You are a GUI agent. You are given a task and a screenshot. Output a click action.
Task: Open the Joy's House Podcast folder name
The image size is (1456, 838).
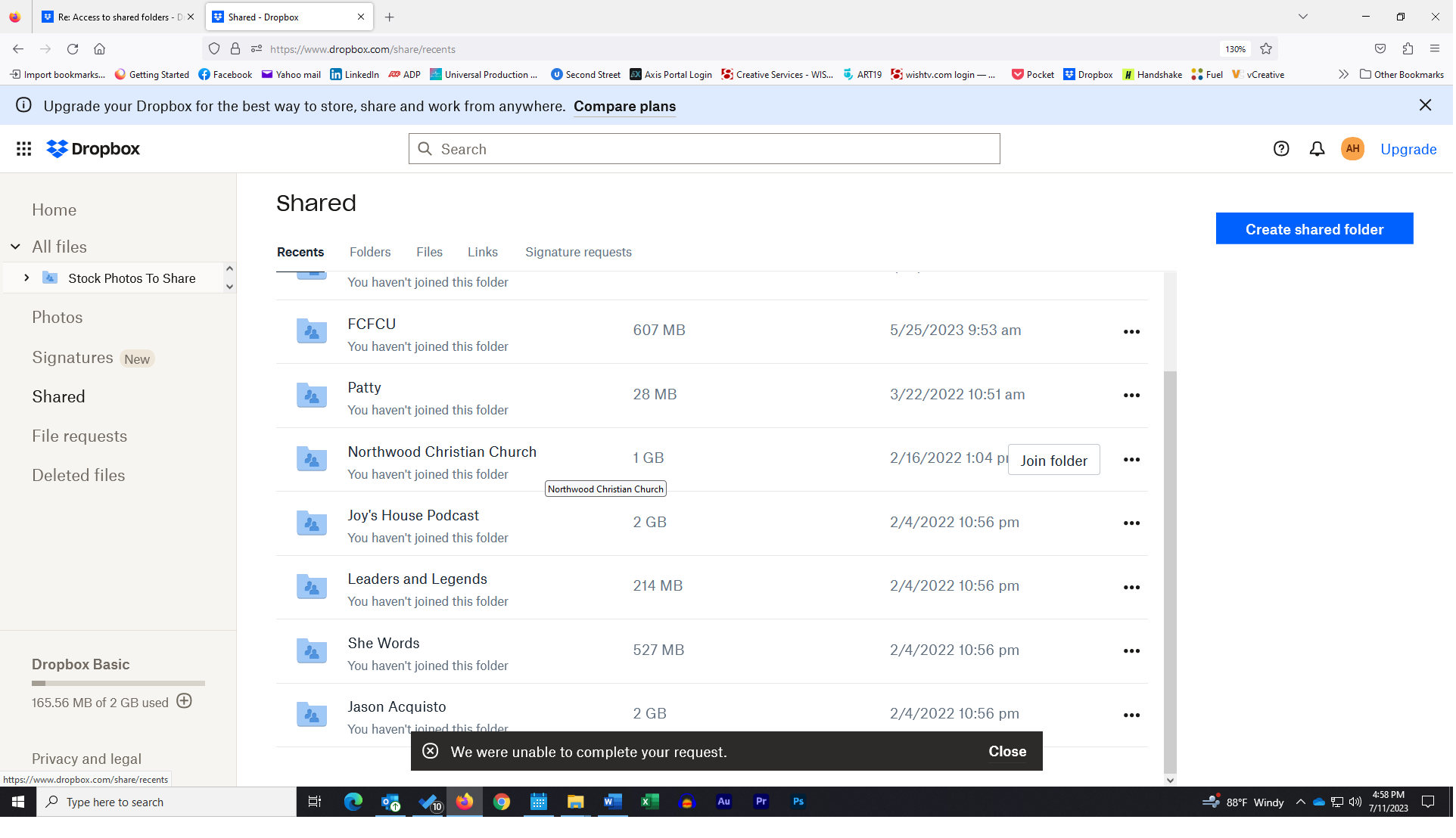[x=414, y=516]
